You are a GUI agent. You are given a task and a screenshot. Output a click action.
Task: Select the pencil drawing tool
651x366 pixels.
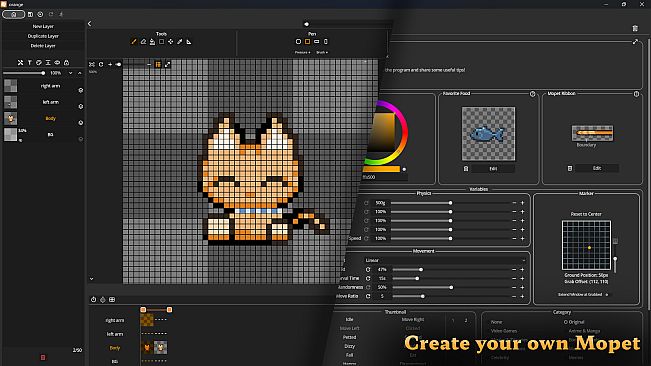coord(134,42)
